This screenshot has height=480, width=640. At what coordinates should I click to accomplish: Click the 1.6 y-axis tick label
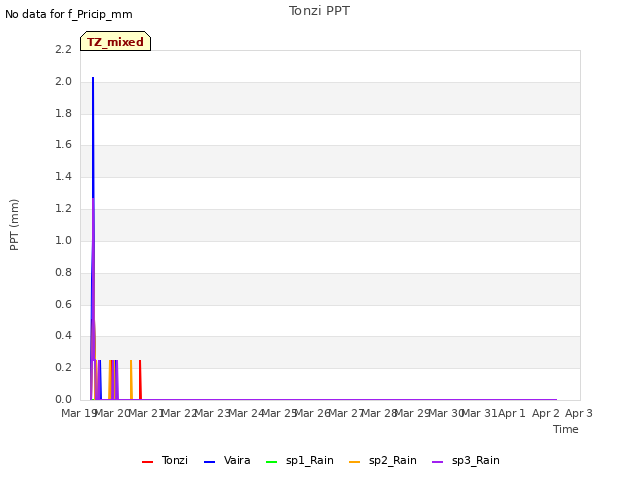pos(63,144)
